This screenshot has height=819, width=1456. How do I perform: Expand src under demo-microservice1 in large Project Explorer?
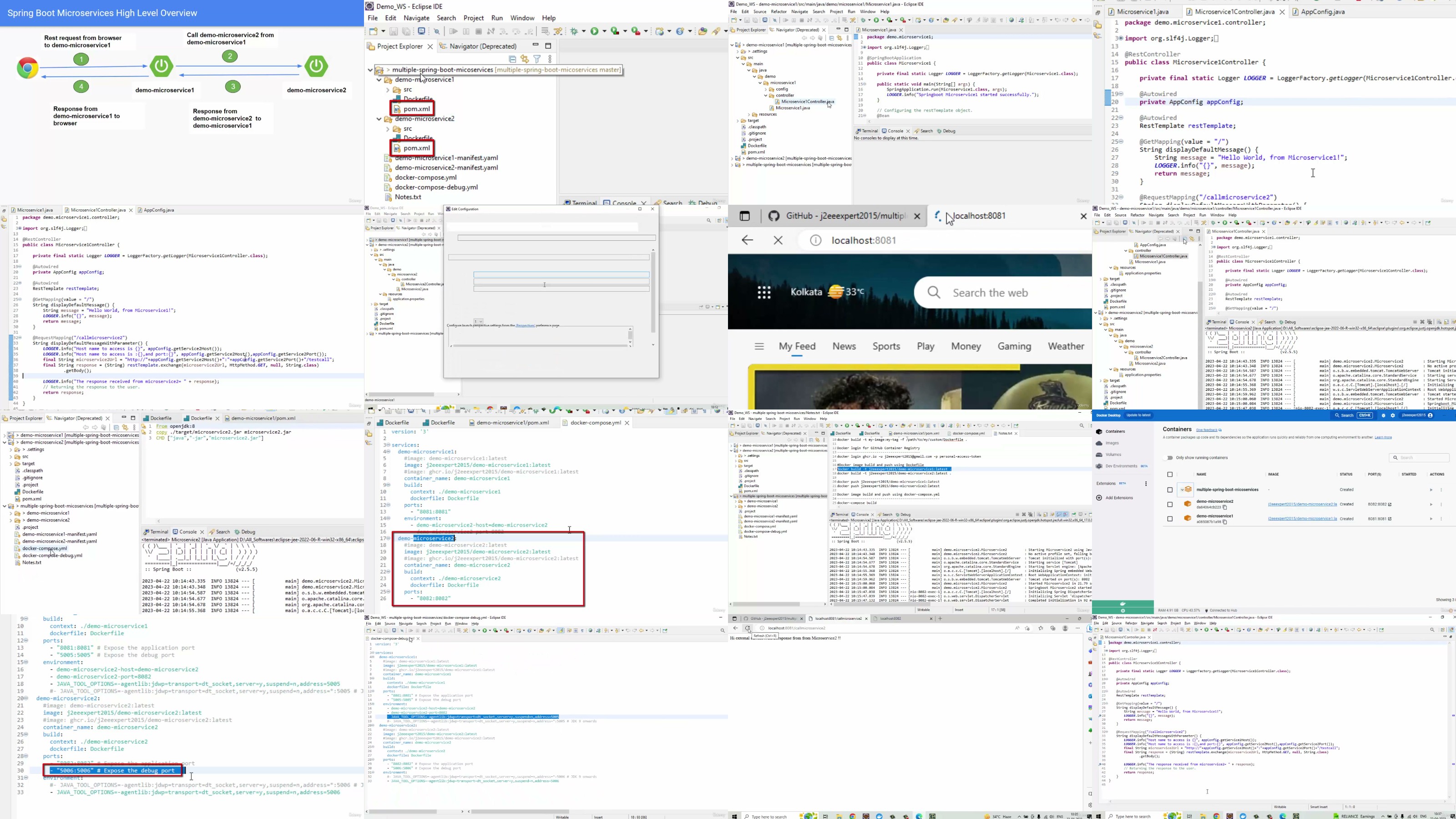(388, 90)
